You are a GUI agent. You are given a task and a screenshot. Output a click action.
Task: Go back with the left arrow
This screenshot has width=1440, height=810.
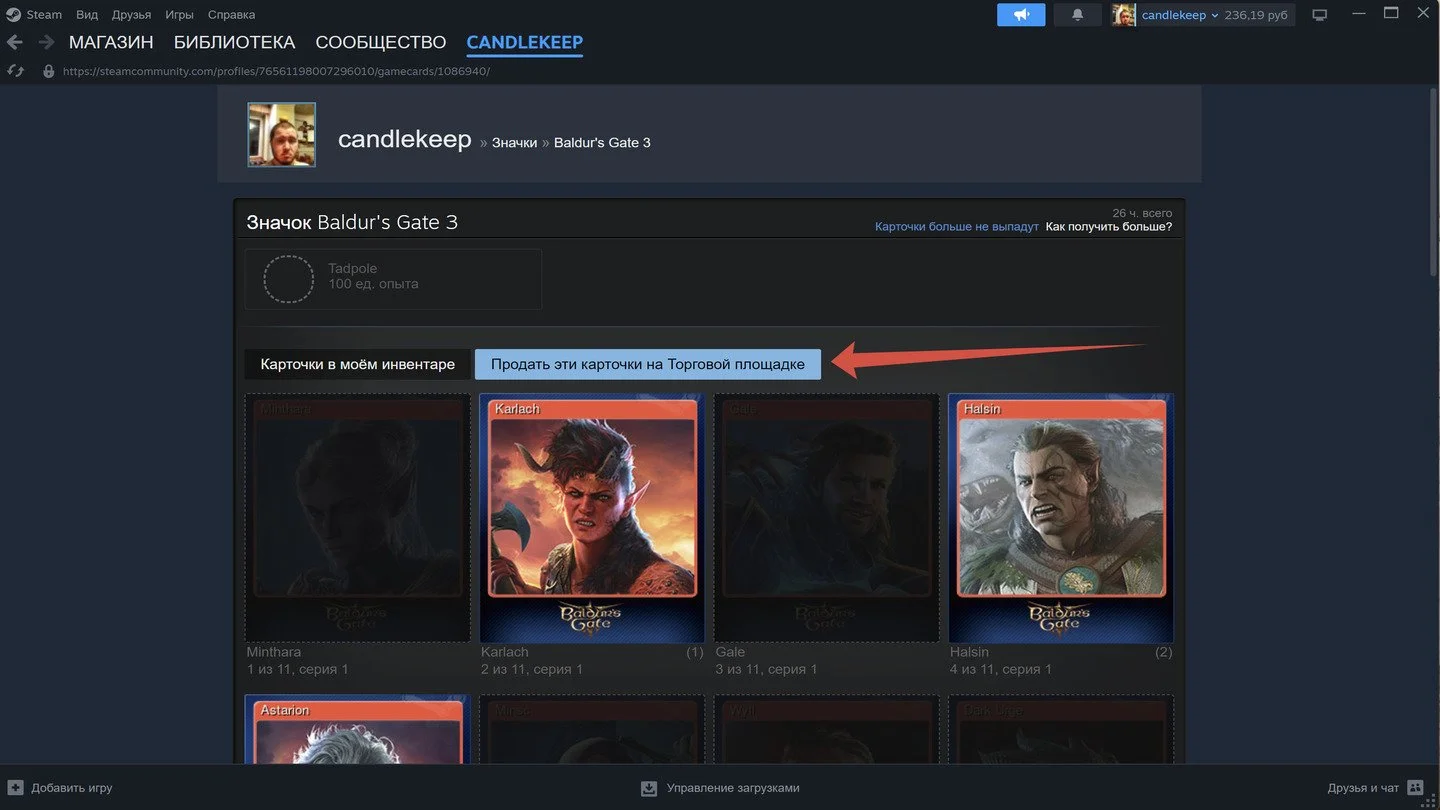15,42
